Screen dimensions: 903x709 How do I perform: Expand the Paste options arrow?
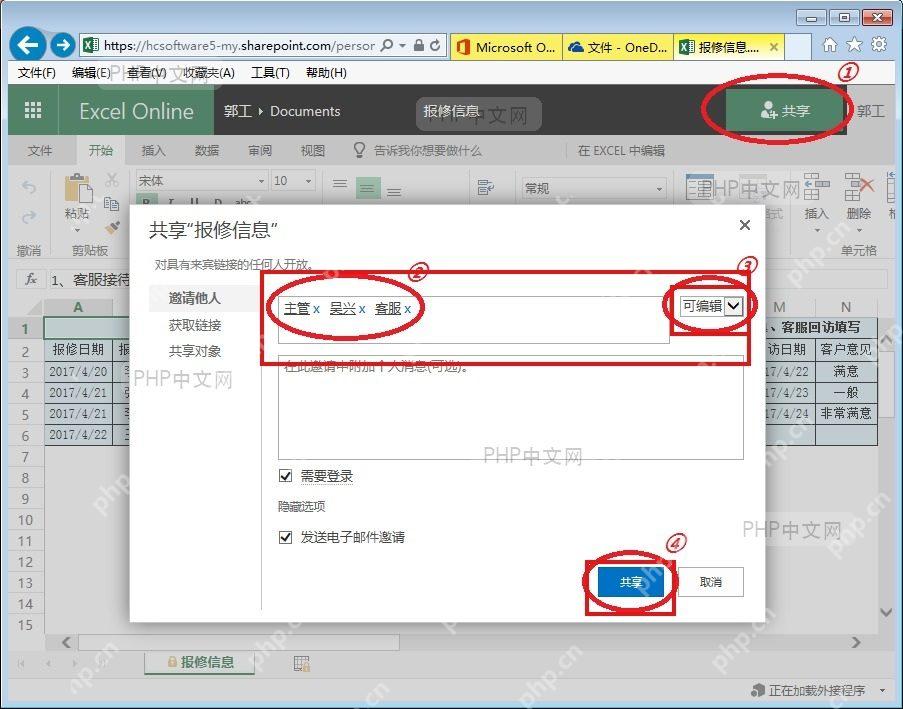(x=77, y=230)
